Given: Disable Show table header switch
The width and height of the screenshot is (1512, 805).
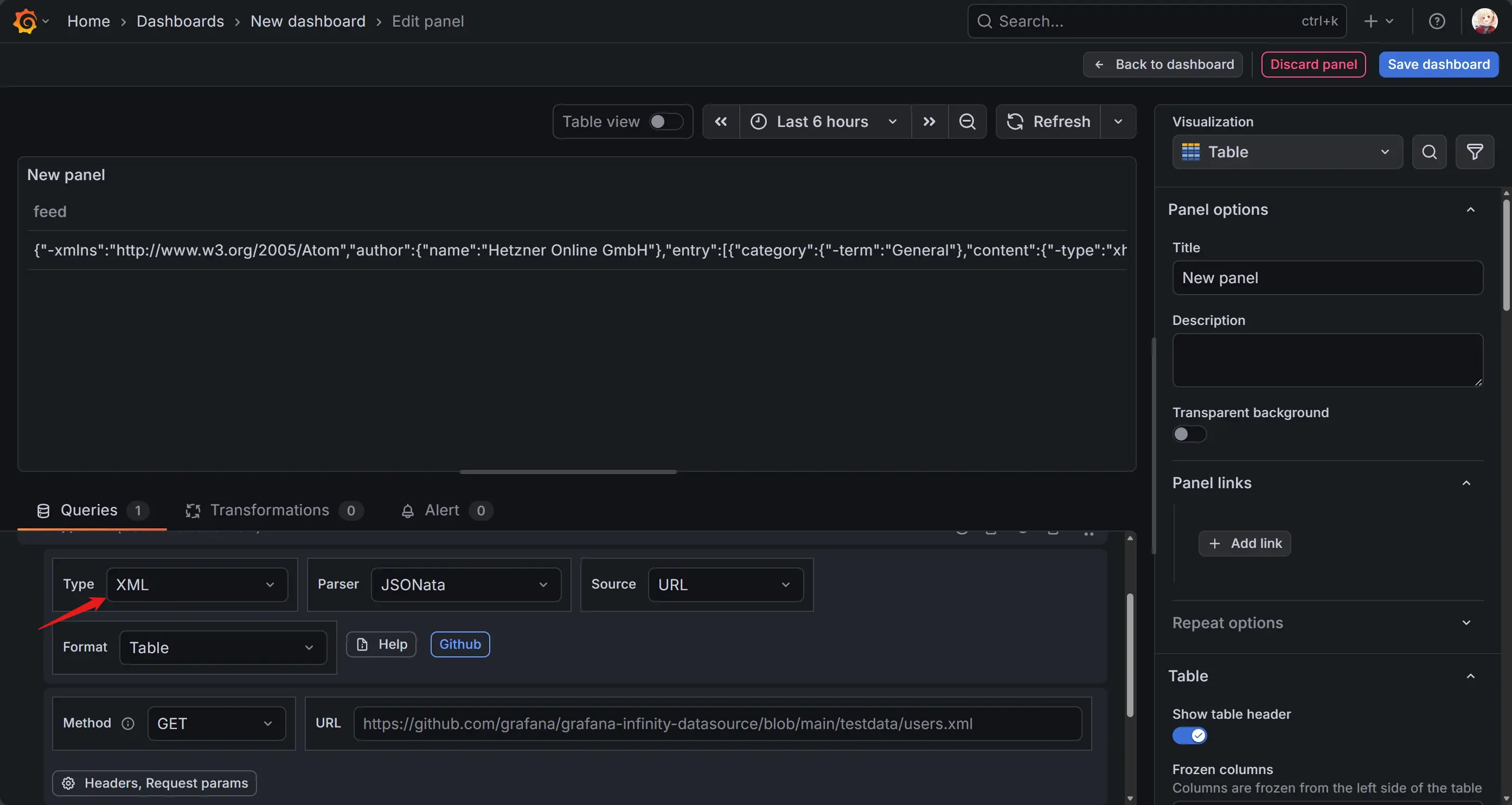Looking at the screenshot, I should pyautogui.click(x=1189, y=735).
